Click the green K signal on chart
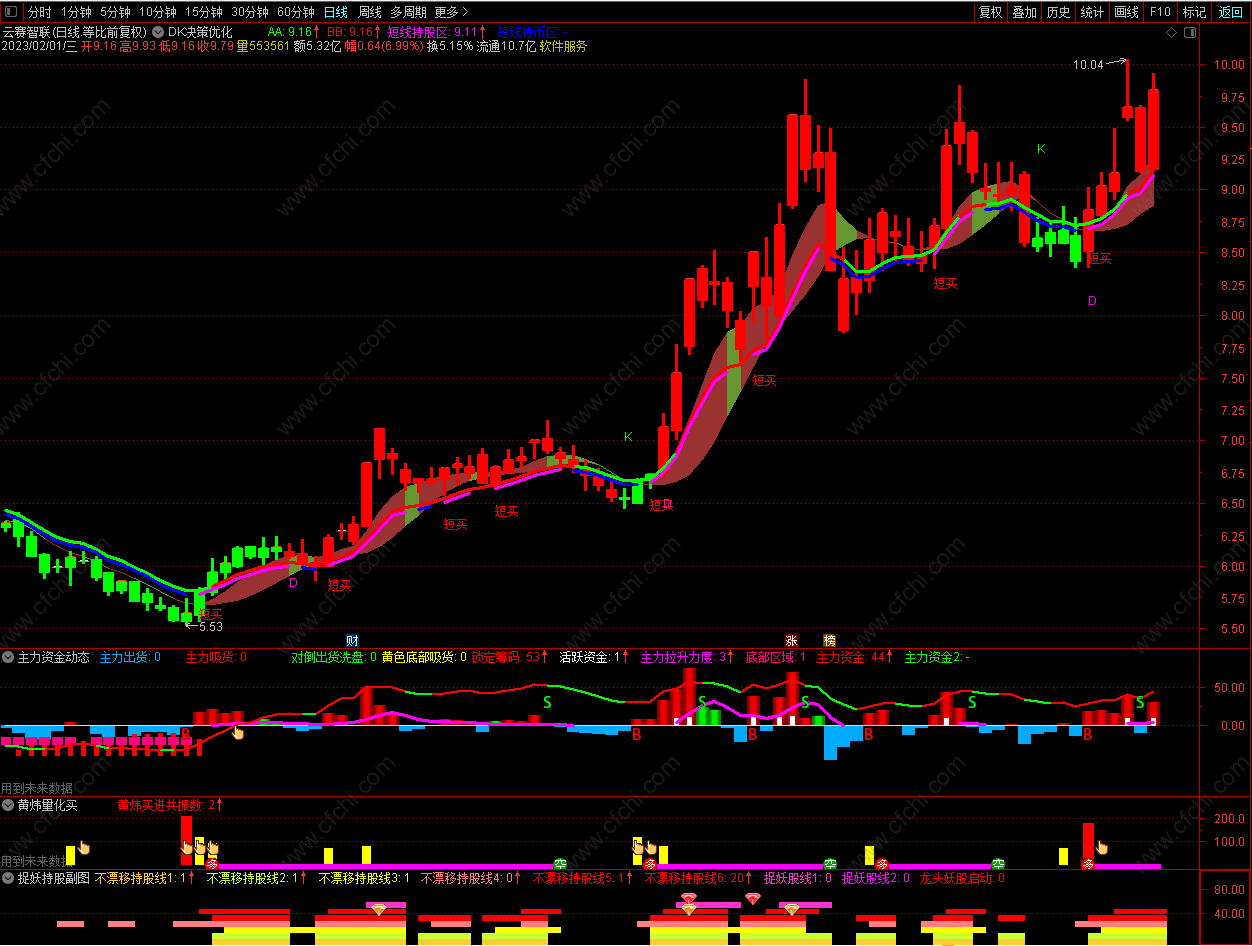Viewport: 1252px width, 946px height. 1041,149
